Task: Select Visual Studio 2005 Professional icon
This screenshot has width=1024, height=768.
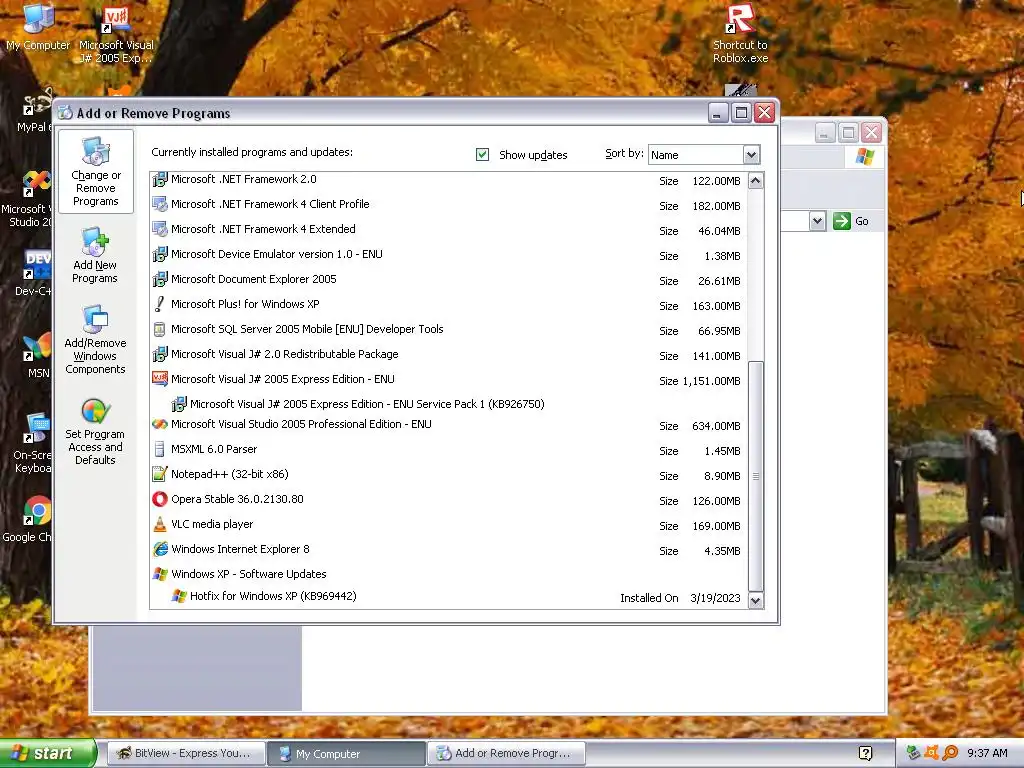Action: tap(159, 424)
